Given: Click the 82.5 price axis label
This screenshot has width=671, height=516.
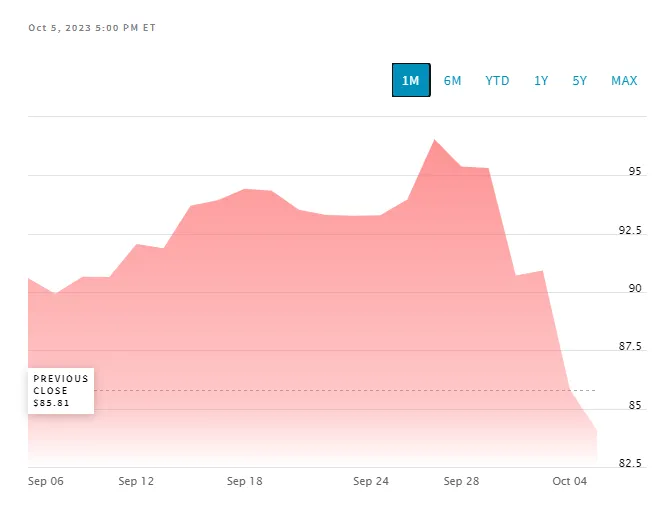Looking at the screenshot, I should pyautogui.click(x=630, y=463).
